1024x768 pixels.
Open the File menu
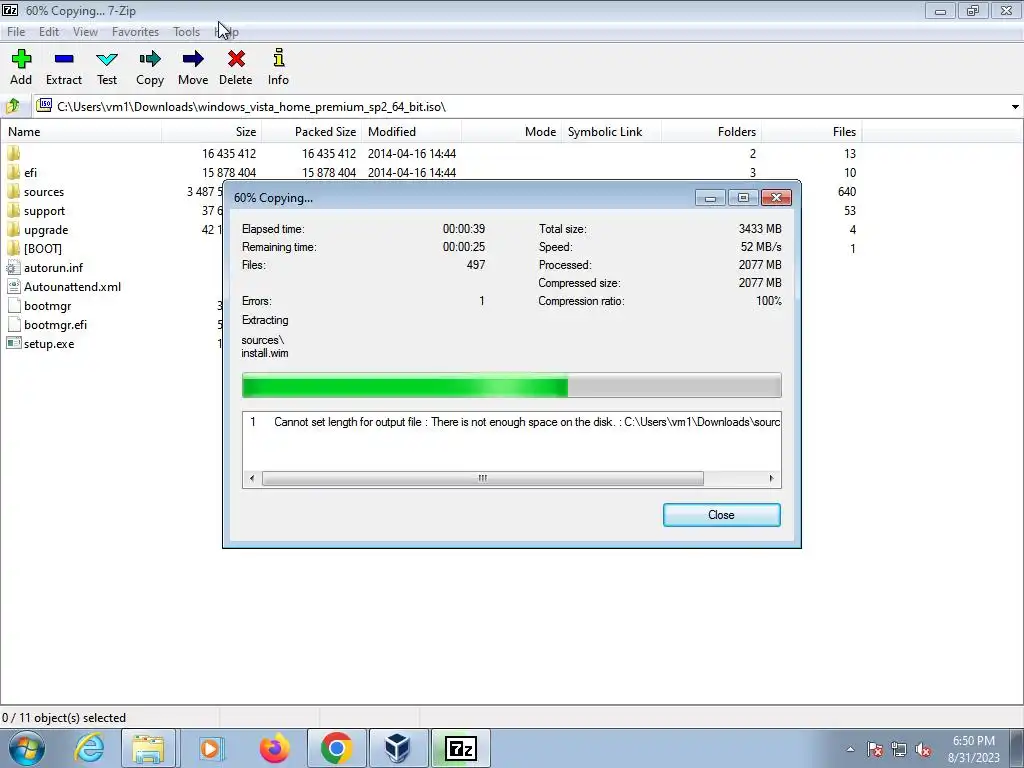tap(16, 31)
